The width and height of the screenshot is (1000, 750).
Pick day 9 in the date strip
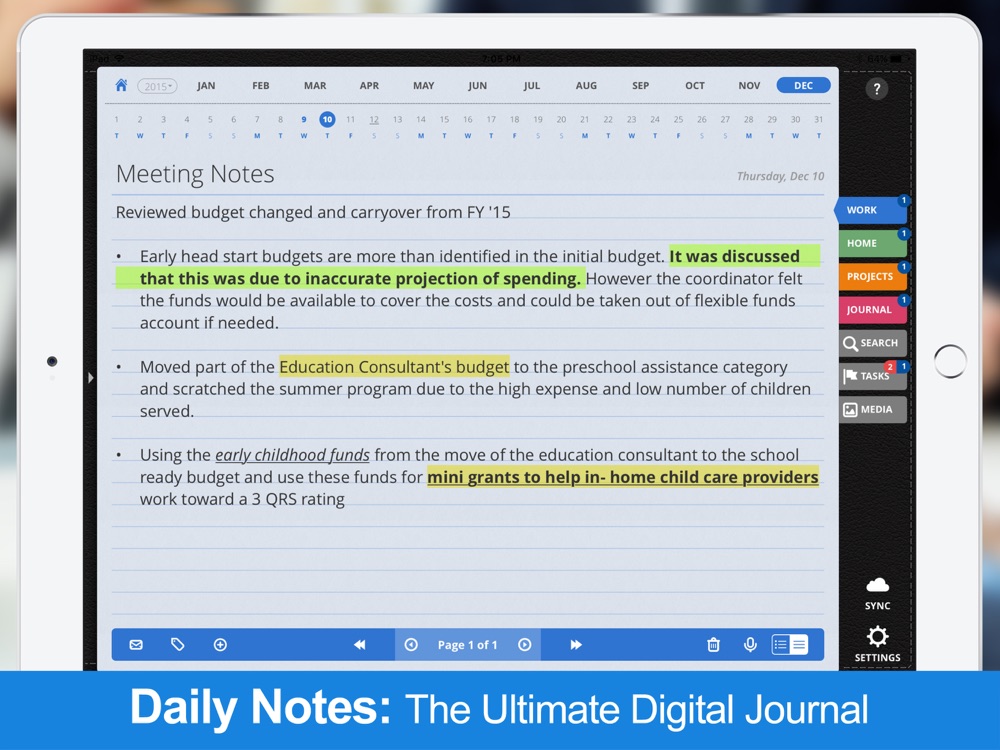point(304,119)
